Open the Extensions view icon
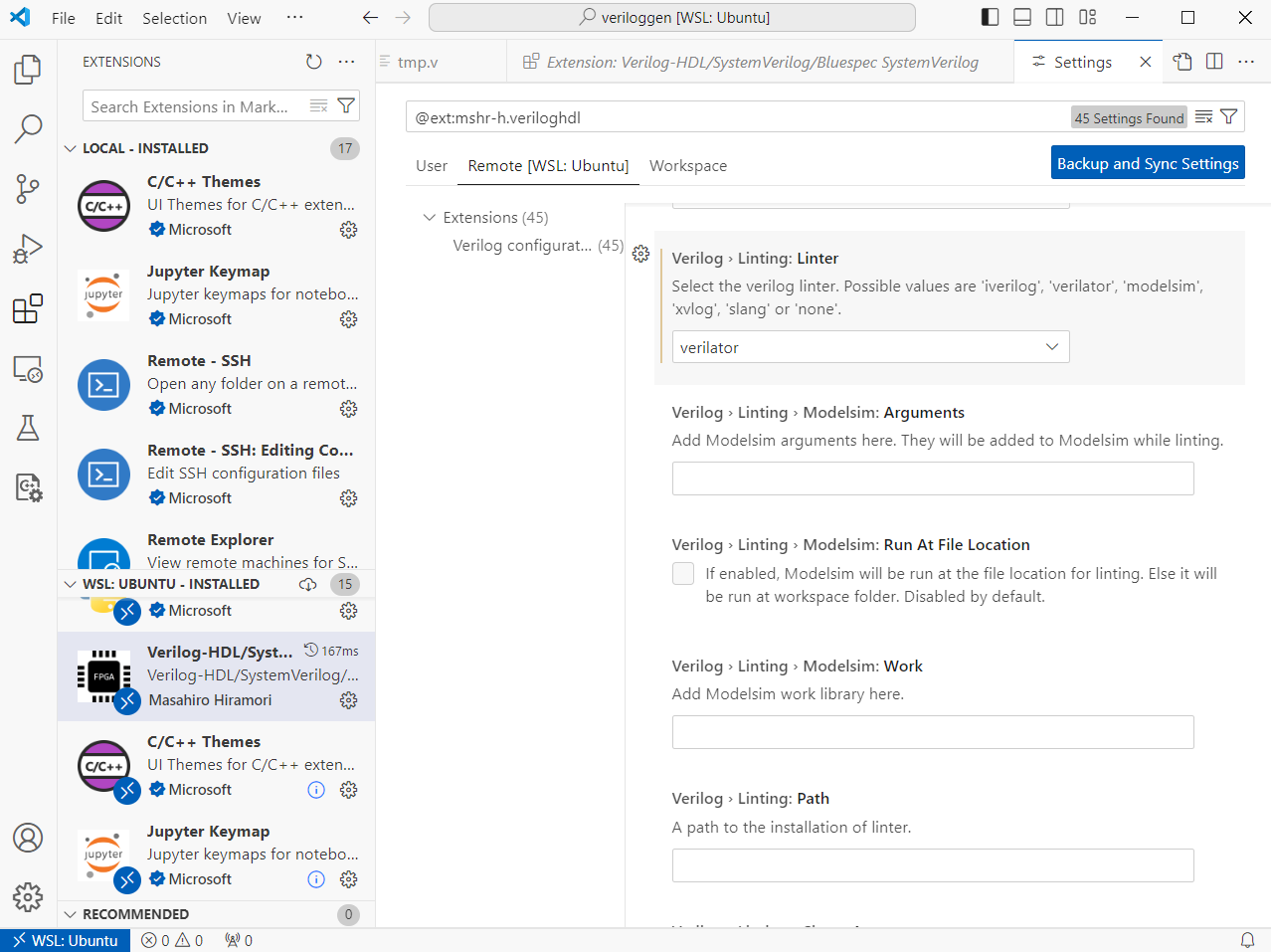The height and width of the screenshot is (952, 1271). tap(28, 308)
